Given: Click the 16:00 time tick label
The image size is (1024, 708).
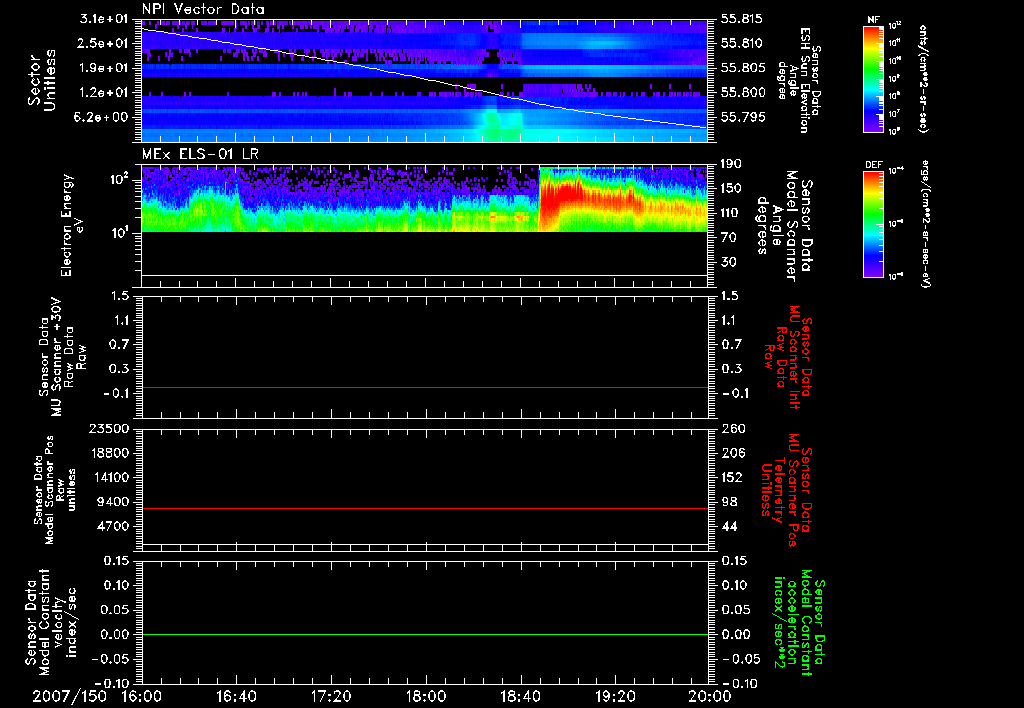Looking at the screenshot, I should tap(142, 696).
